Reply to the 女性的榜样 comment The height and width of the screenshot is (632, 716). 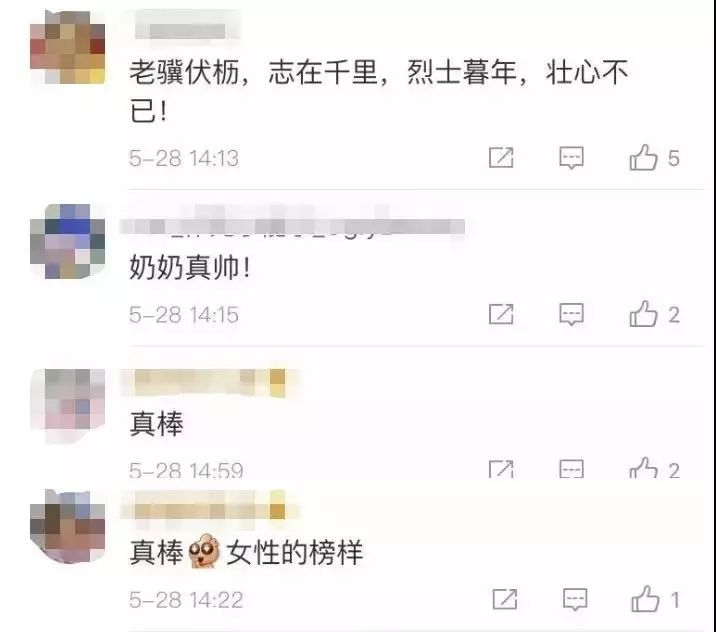tap(575, 600)
